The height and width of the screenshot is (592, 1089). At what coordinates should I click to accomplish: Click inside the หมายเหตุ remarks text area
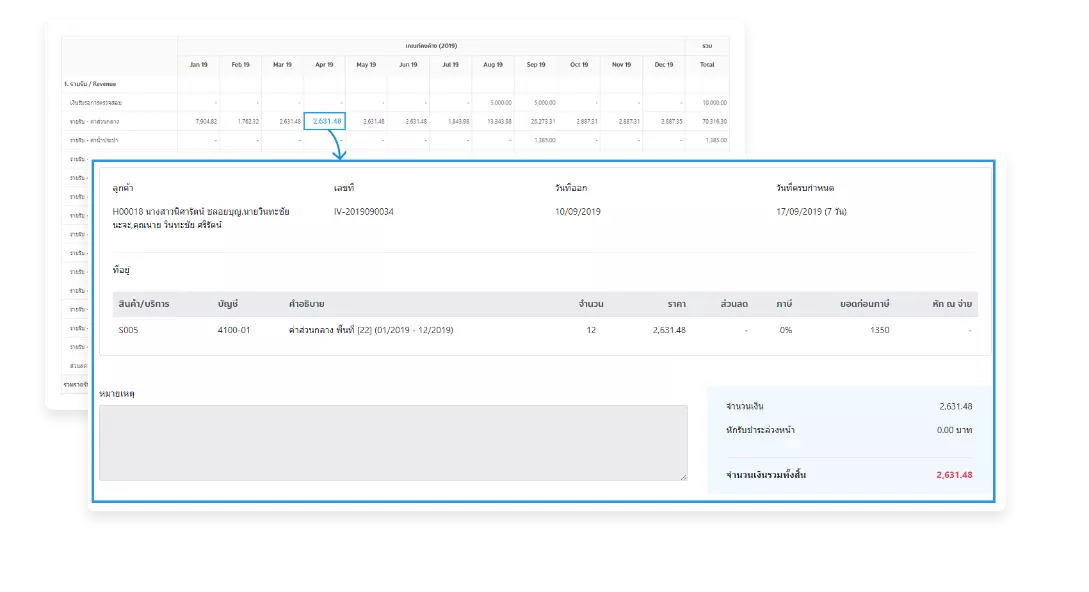tap(393, 443)
